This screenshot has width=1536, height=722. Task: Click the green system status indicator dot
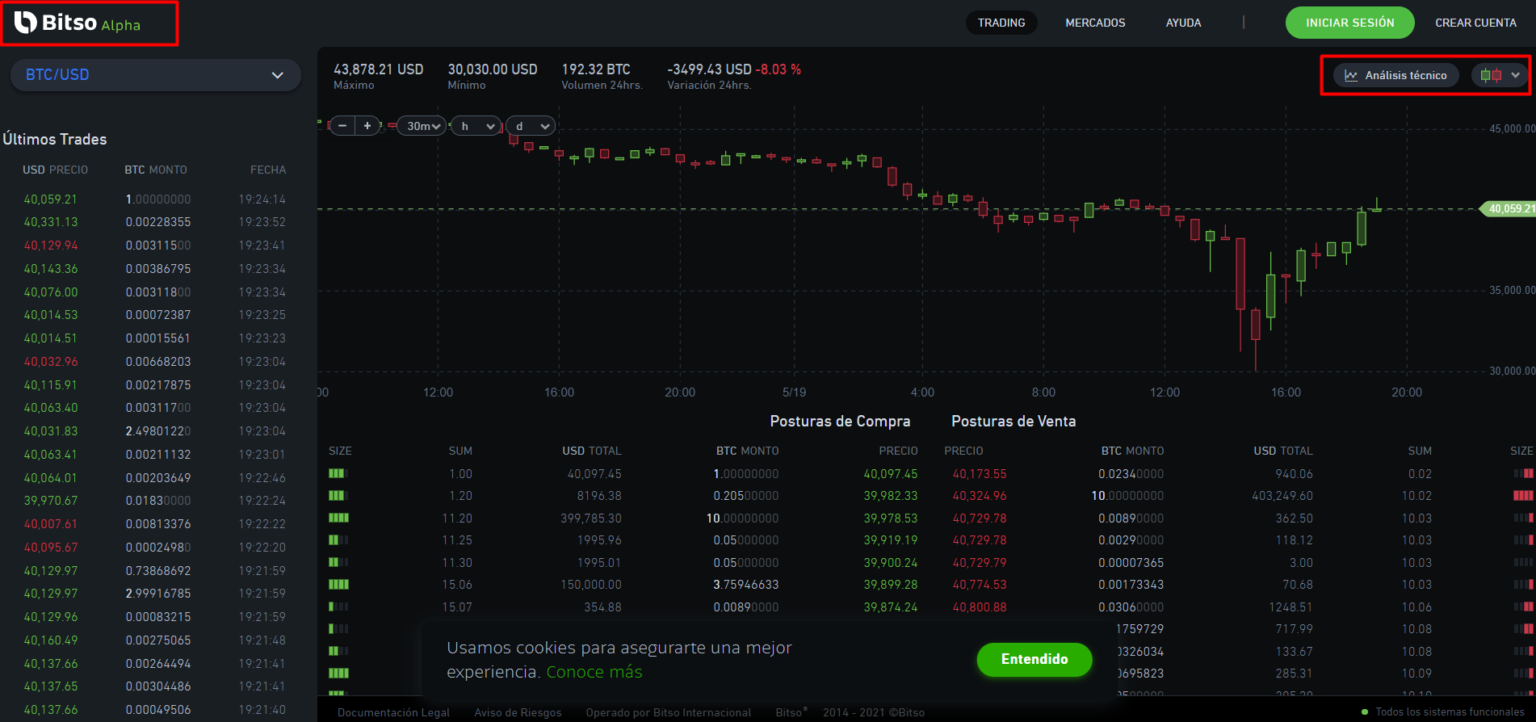1364,712
